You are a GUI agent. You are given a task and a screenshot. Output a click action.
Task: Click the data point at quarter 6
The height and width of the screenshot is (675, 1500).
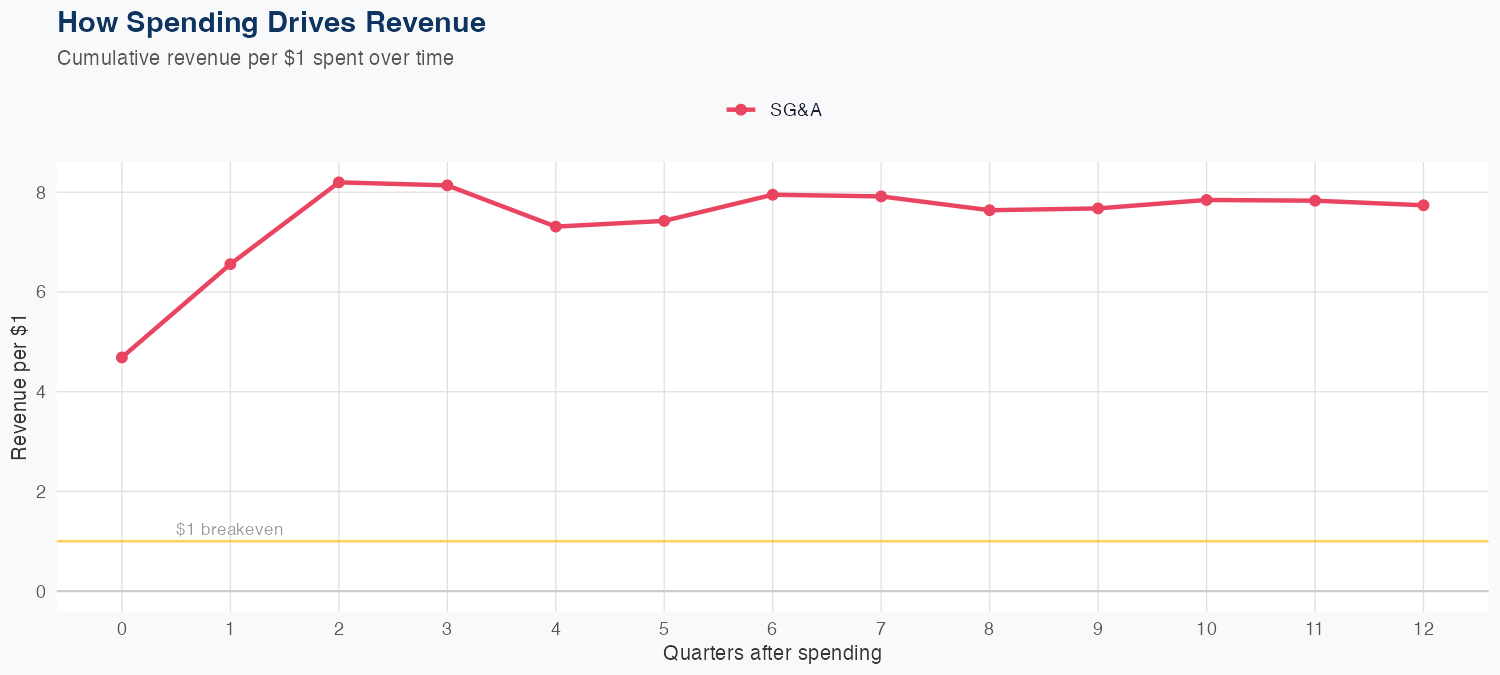click(772, 194)
